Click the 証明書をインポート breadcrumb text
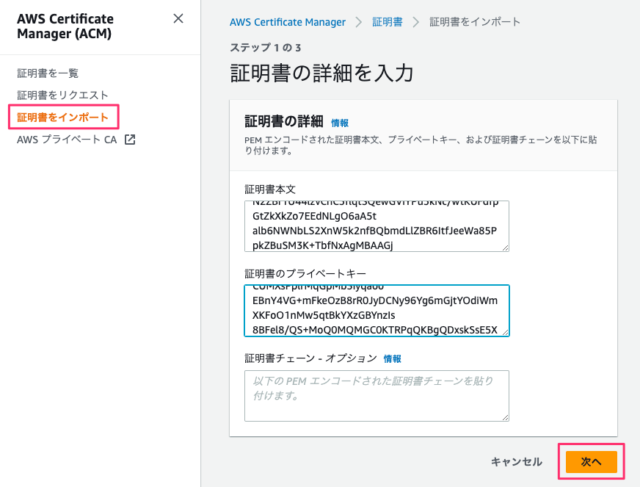This screenshot has width=640, height=487. pyautogui.click(x=475, y=22)
